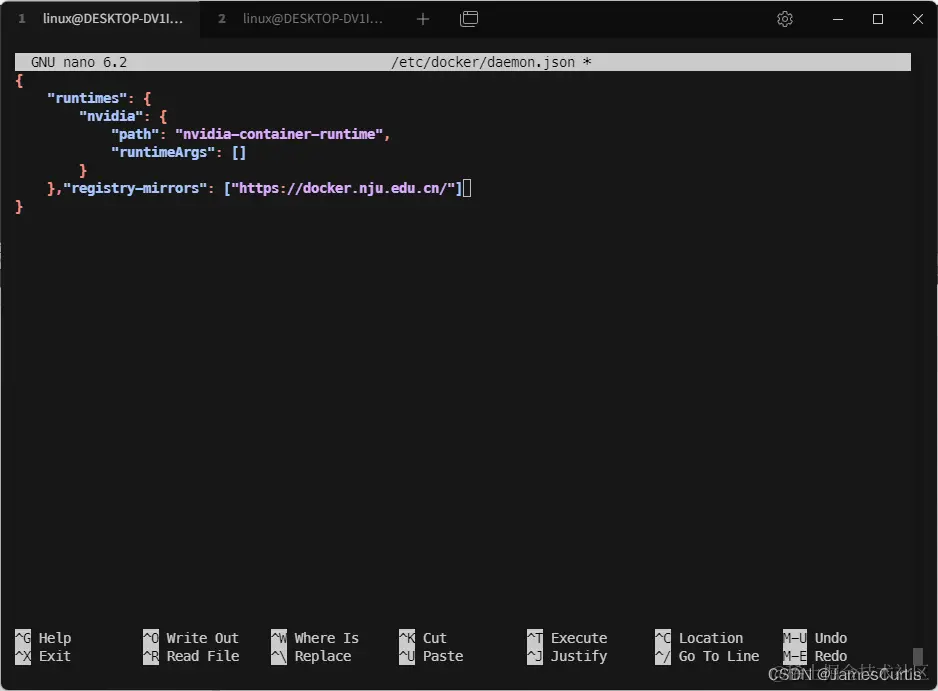Click the /etc/docker/daemon.json filename in header
Viewport: 938px width, 691px height.
483,62
